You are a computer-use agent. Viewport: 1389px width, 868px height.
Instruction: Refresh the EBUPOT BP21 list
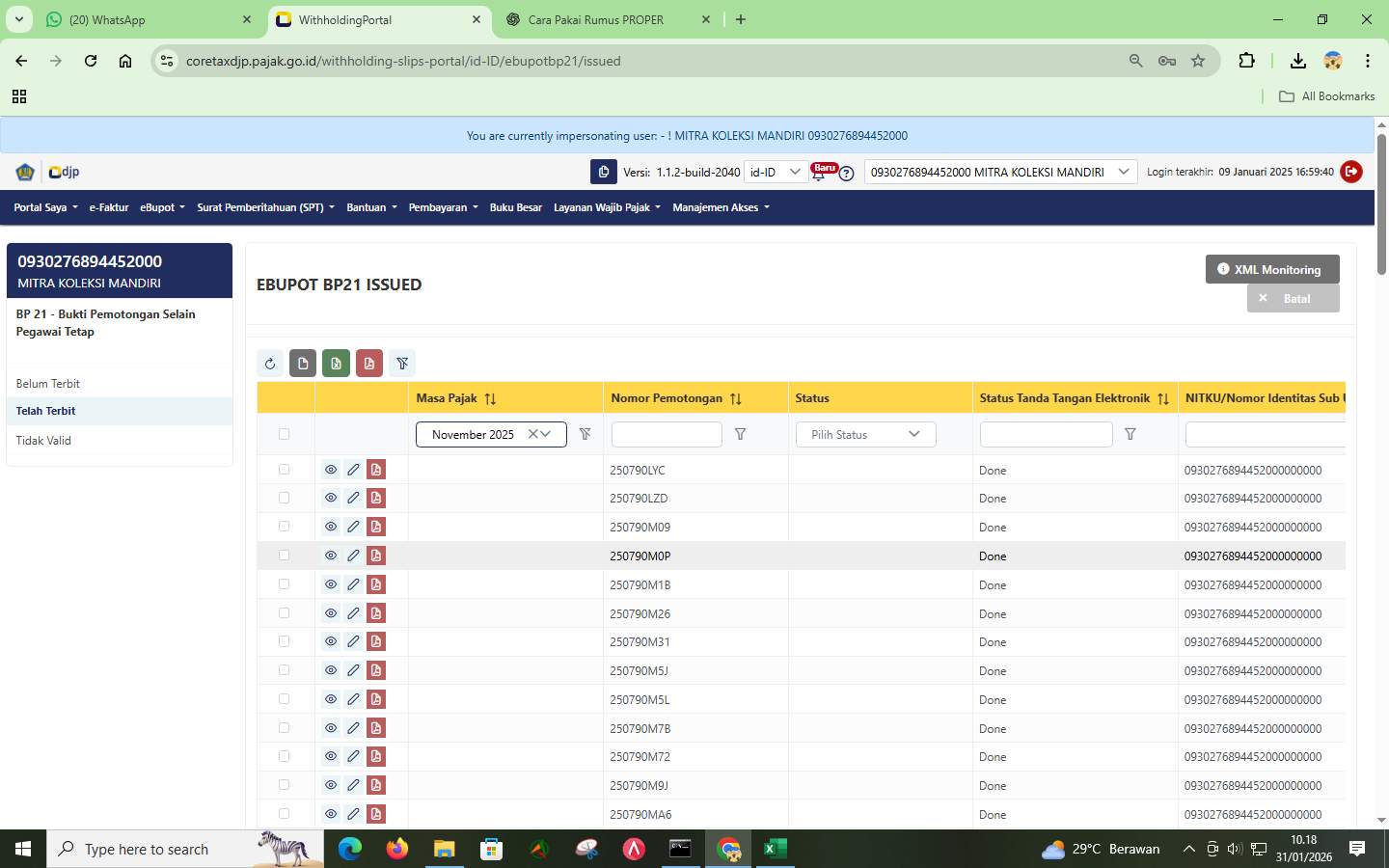pos(270,364)
